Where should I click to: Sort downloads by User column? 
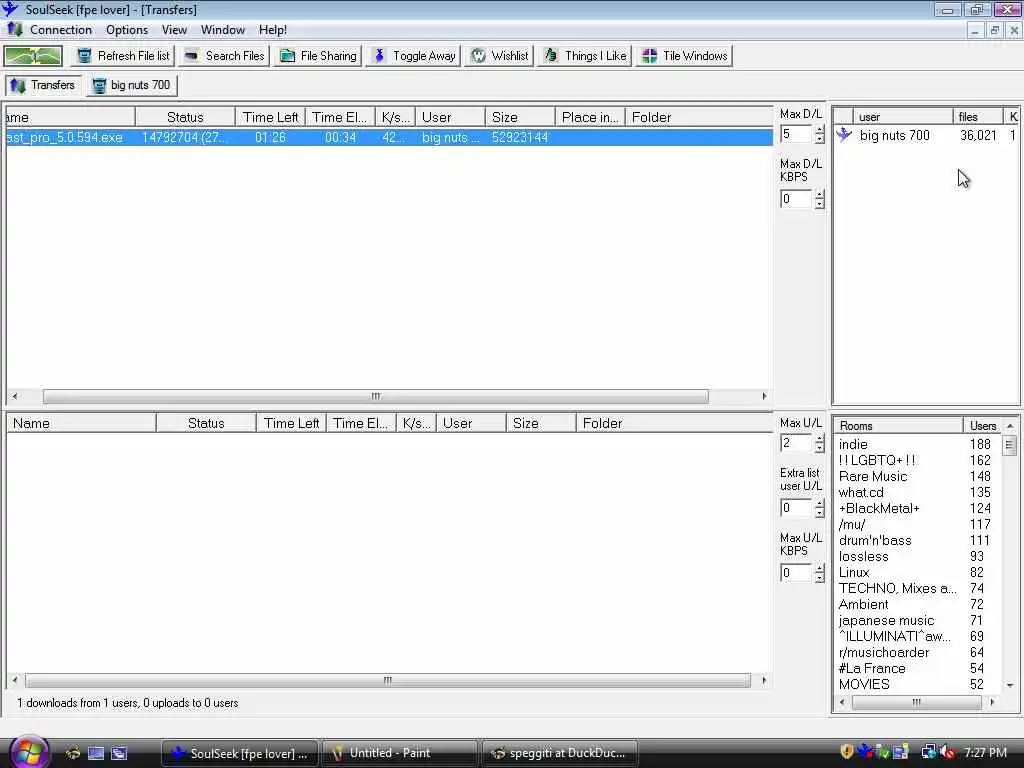point(450,117)
